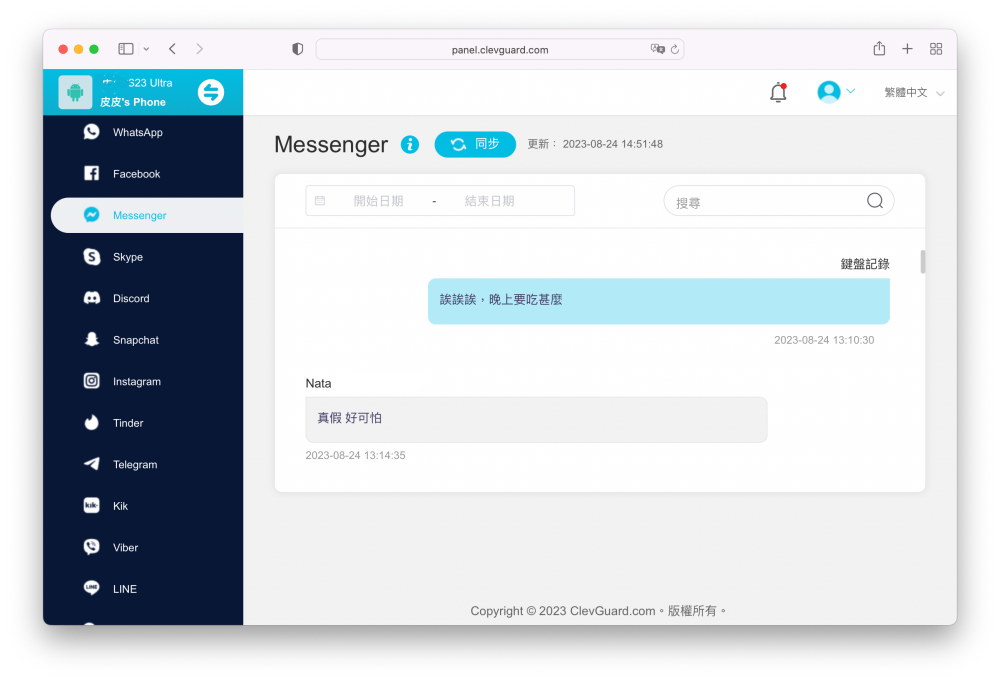Image resolution: width=1000 pixels, height=682 pixels.
Task: Open Snapchat ghost icon
Action: (92, 340)
